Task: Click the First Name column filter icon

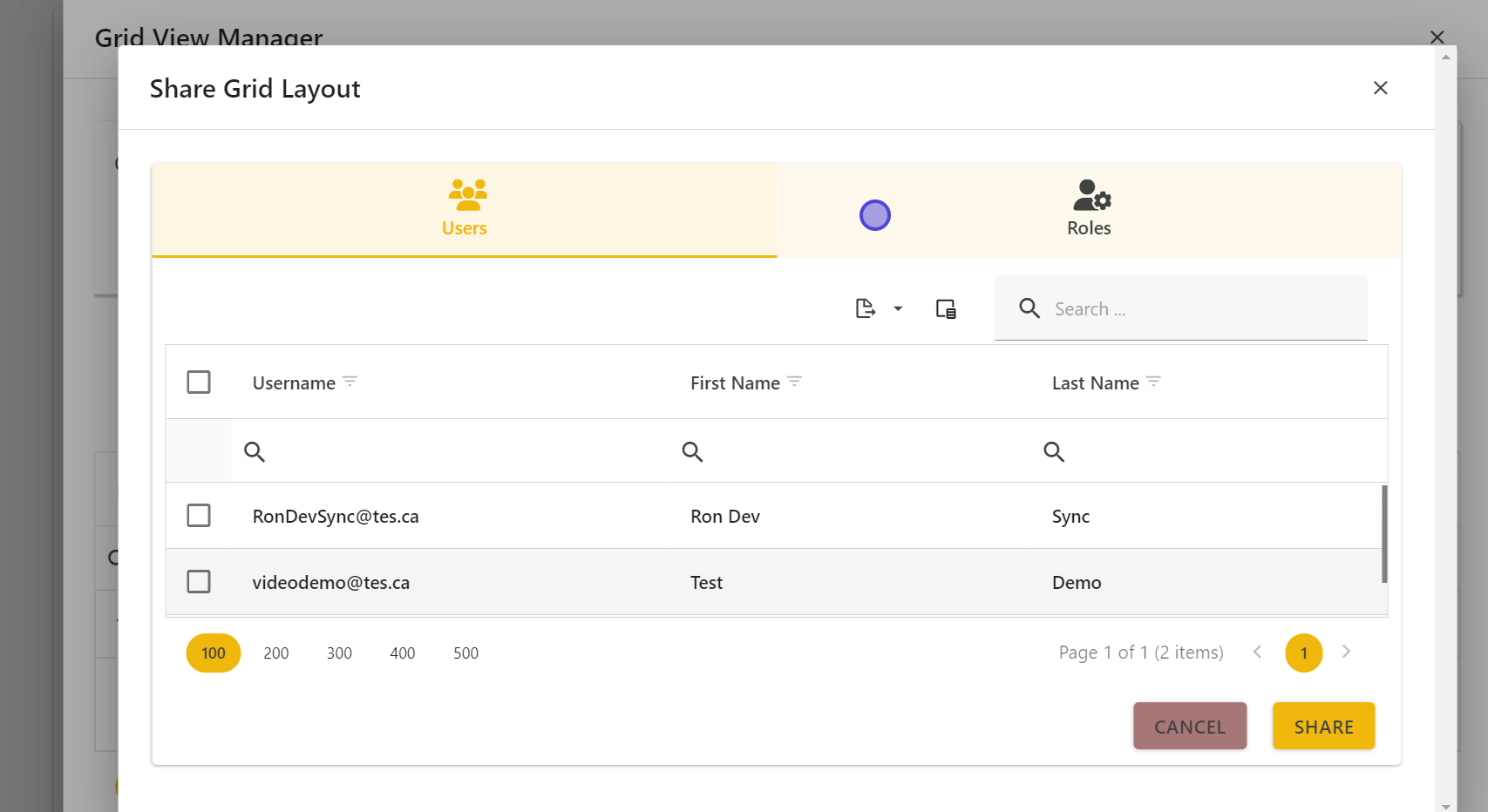Action: pyautogui.click(x=794, y=382)
